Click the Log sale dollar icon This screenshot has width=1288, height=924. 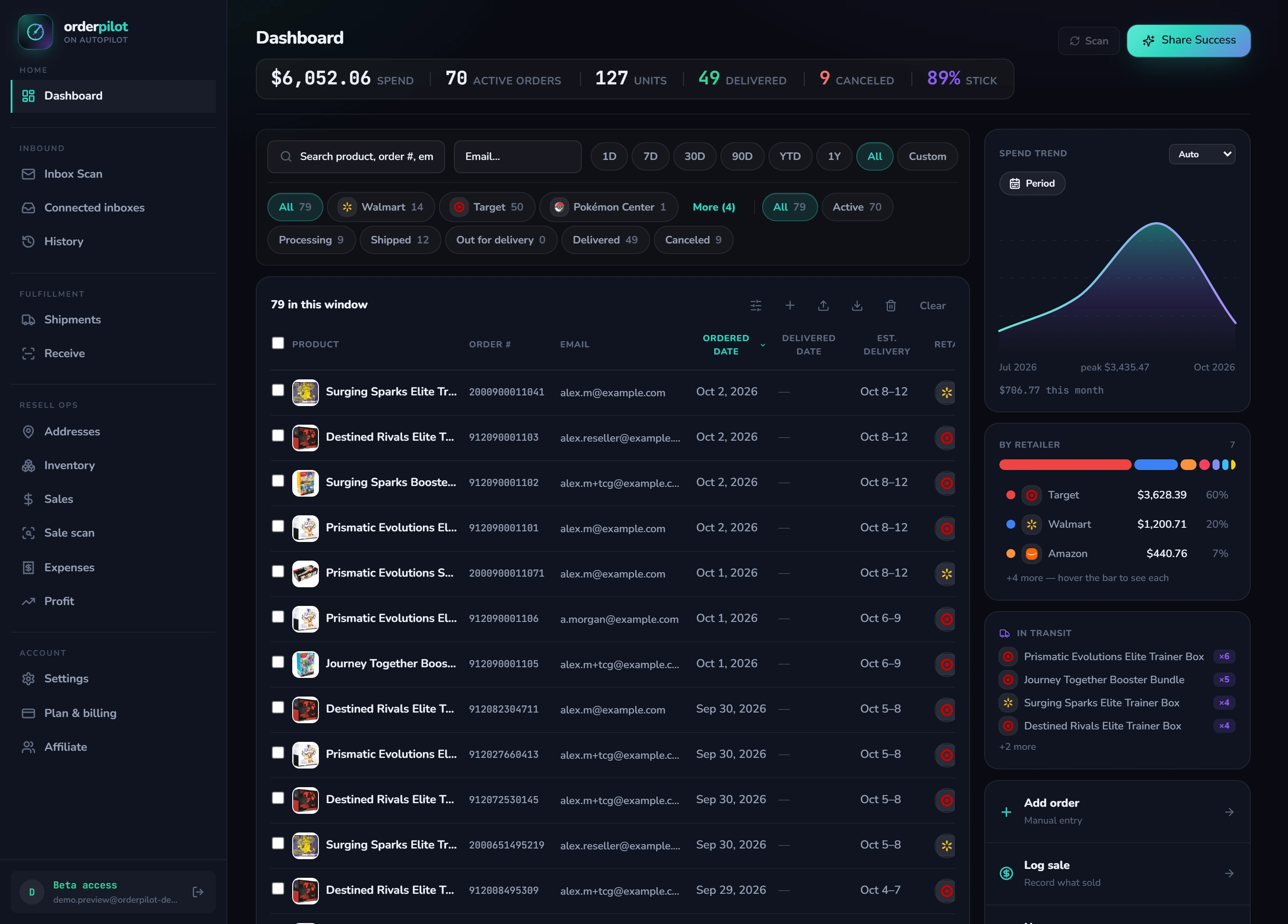pos(1006,873)
